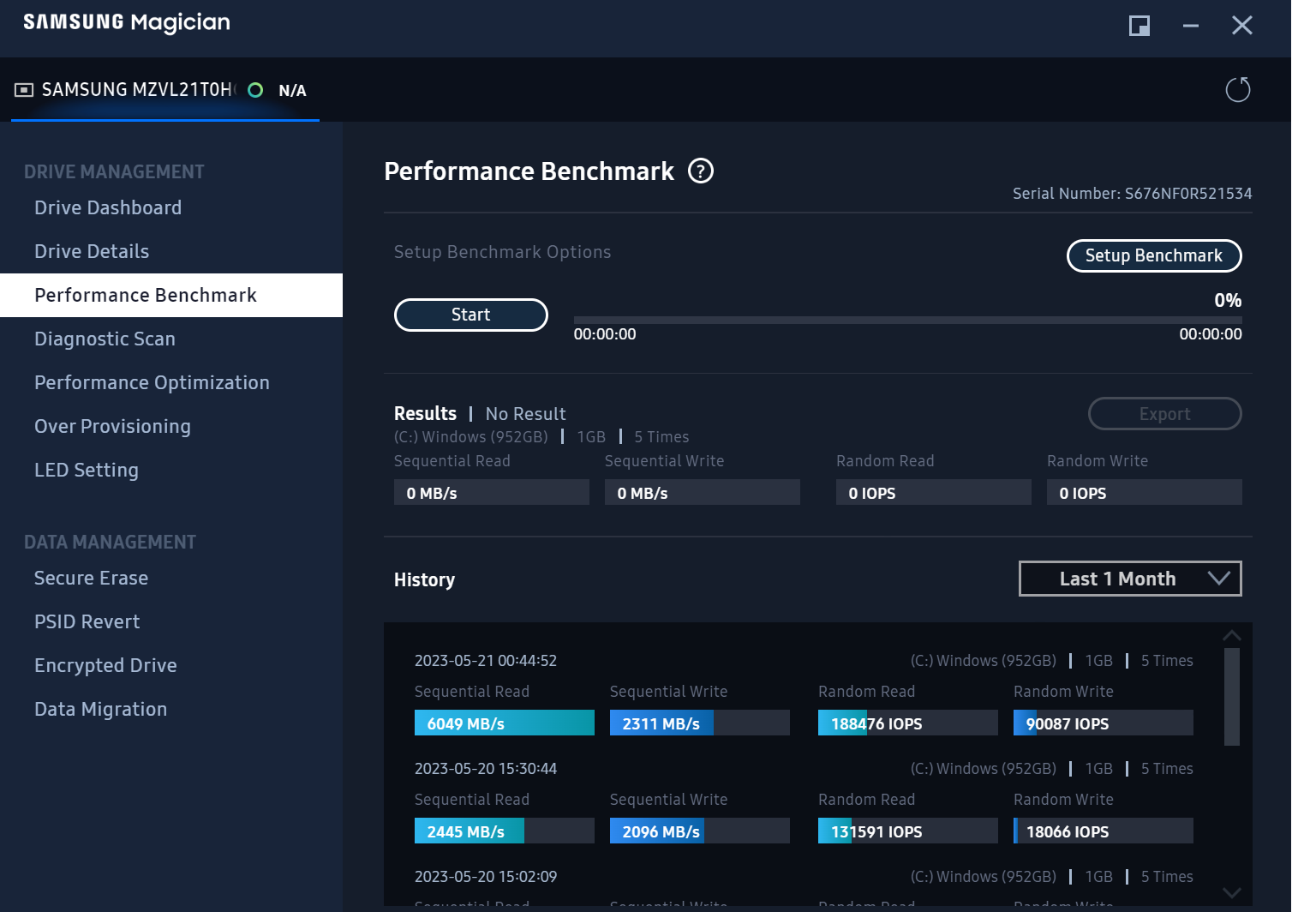
Task: Open the Last 1 Month history dropdown
Action: pyautogui.click(x=1130, y=579)
